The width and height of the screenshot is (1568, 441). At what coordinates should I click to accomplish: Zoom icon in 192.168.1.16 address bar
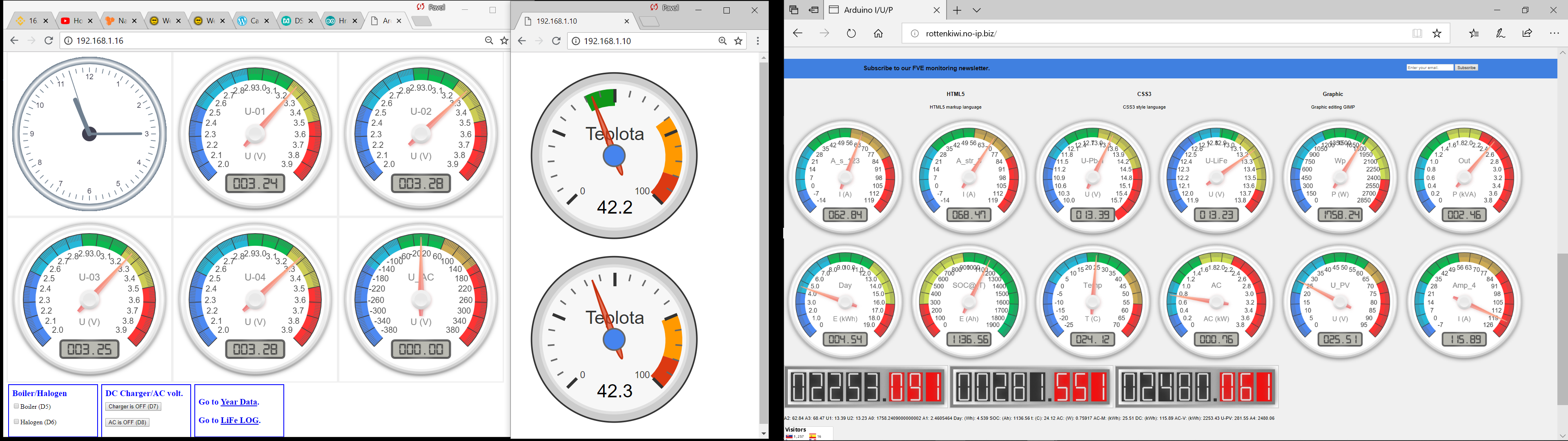coord(489,41)
